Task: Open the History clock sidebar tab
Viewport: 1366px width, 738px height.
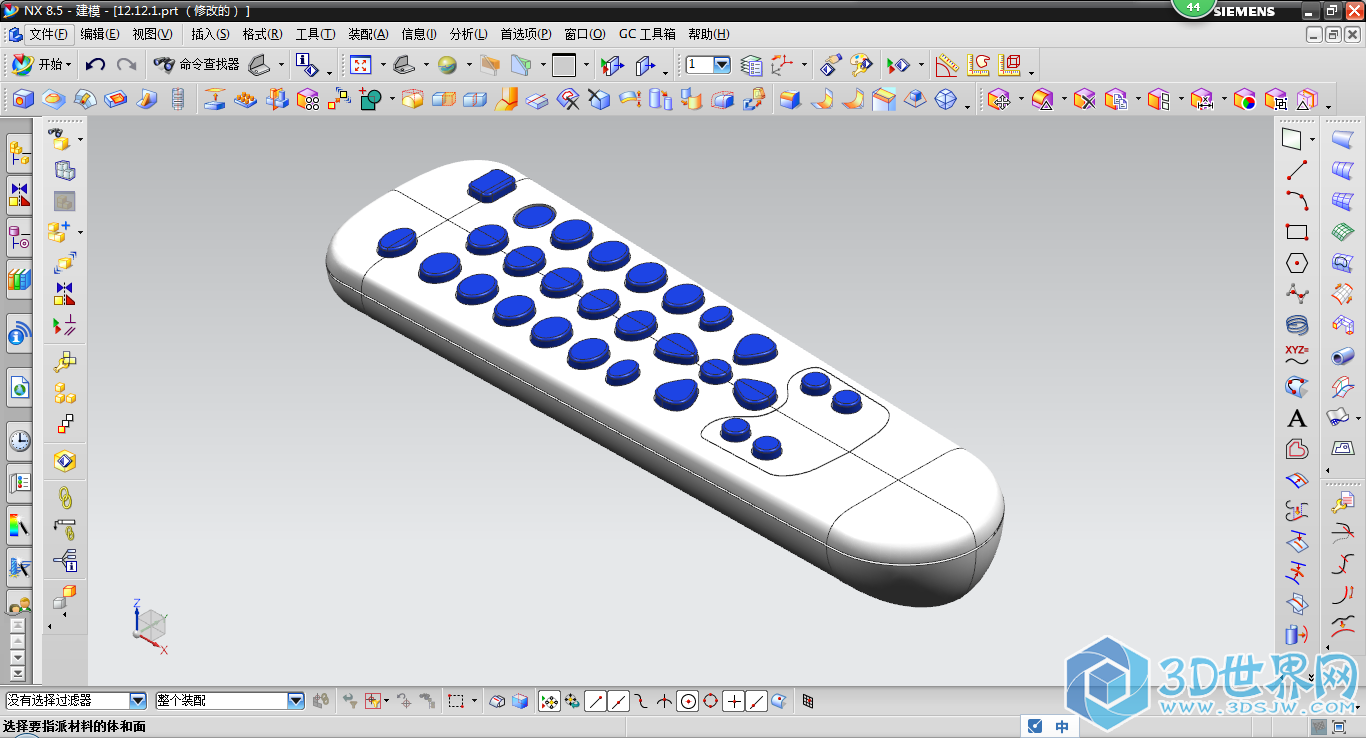Action: pos(19,440)
